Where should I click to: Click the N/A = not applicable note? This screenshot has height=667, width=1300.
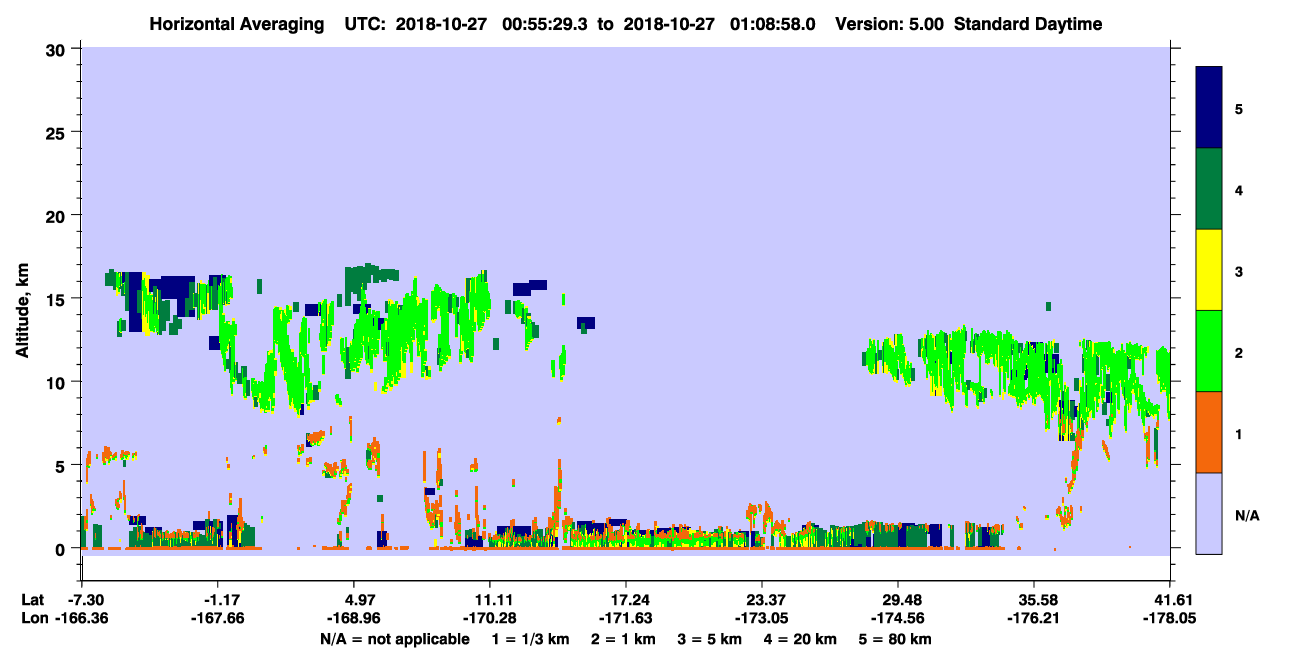[395, 639]
